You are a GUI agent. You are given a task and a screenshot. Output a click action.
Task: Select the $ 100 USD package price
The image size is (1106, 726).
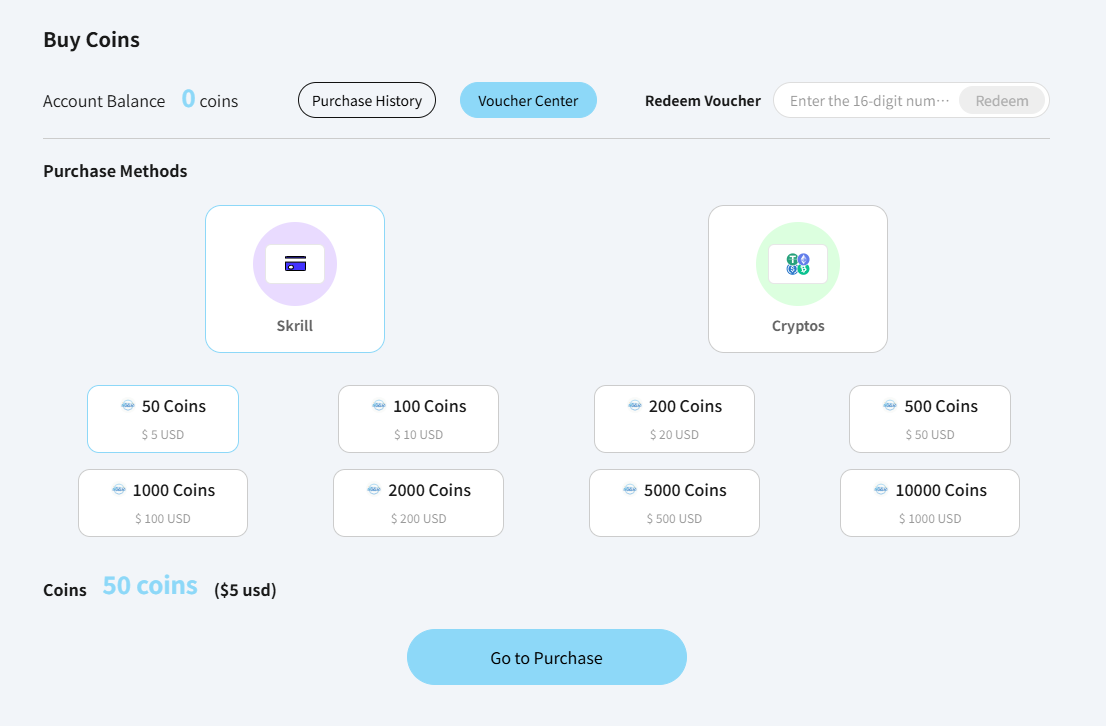pyautogui.click(x=163, y=519)
